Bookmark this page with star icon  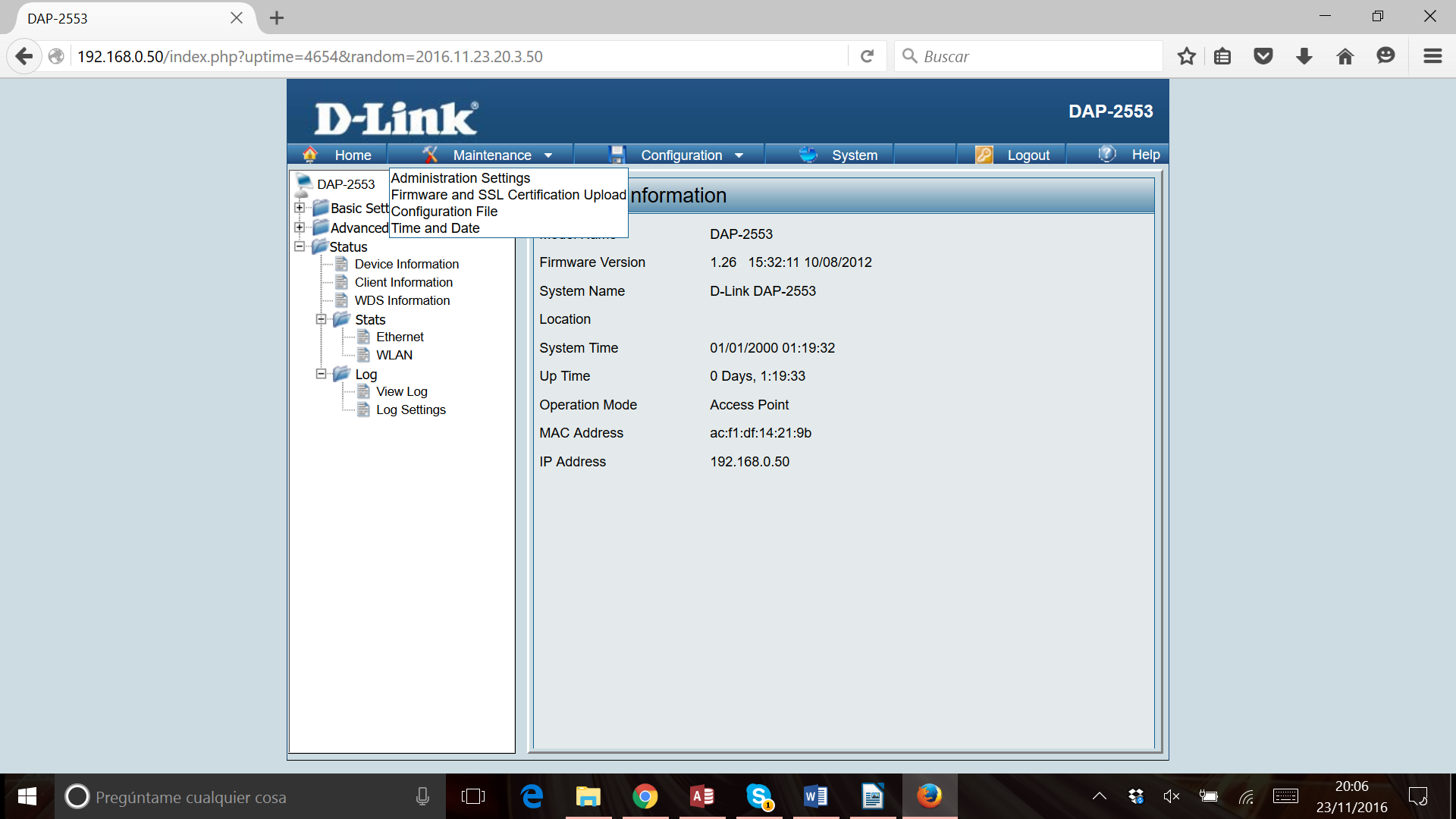click(1187, 56)
